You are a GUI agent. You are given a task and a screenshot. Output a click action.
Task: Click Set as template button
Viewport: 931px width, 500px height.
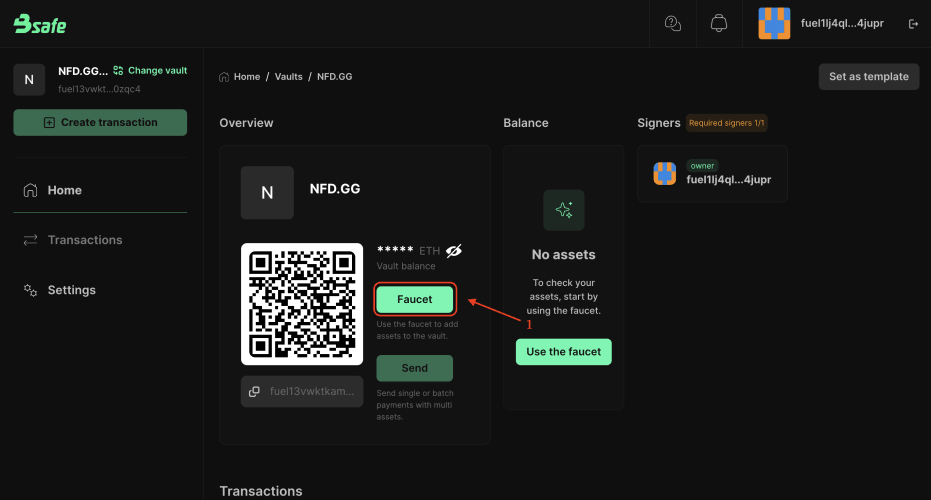click(869, 77)
